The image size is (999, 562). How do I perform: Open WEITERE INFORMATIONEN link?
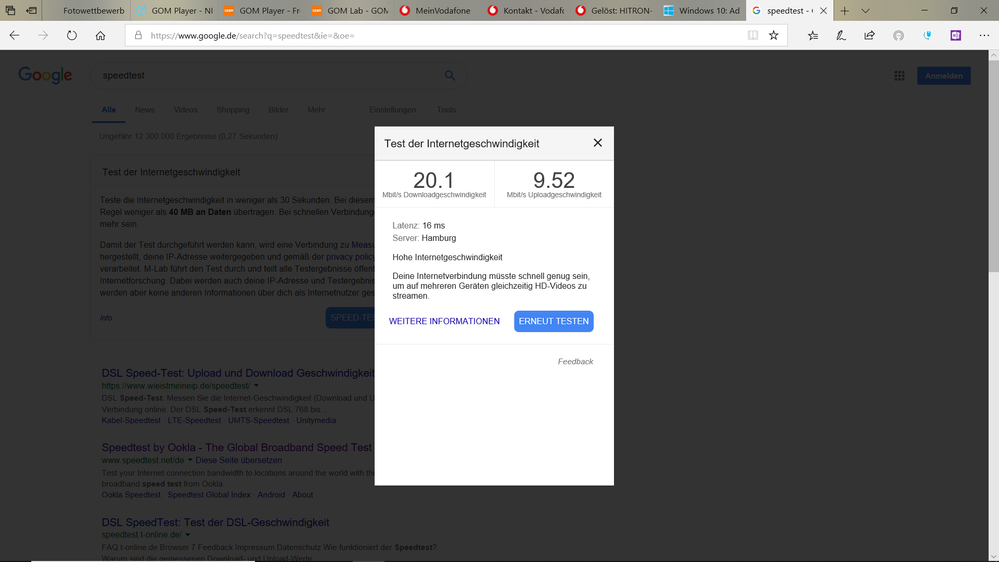pos(444,321)
